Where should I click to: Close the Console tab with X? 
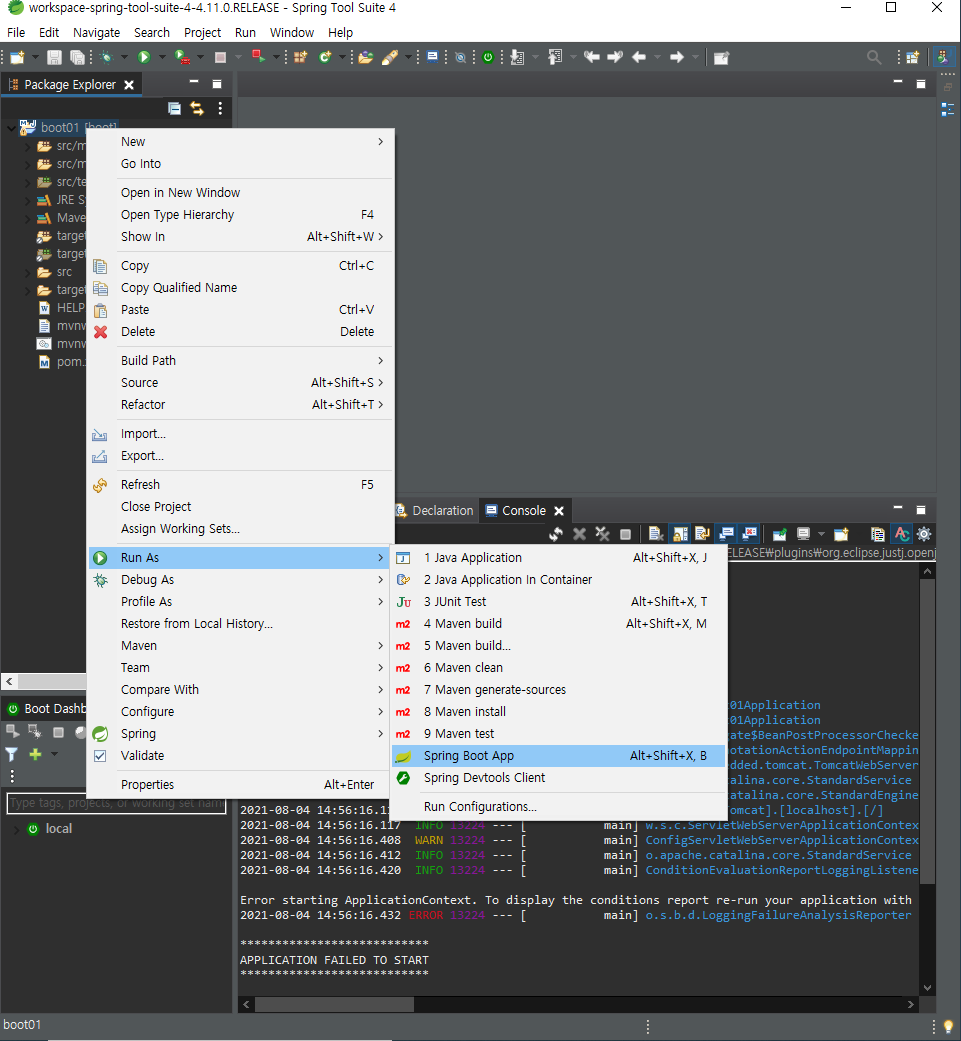point(559,511)
